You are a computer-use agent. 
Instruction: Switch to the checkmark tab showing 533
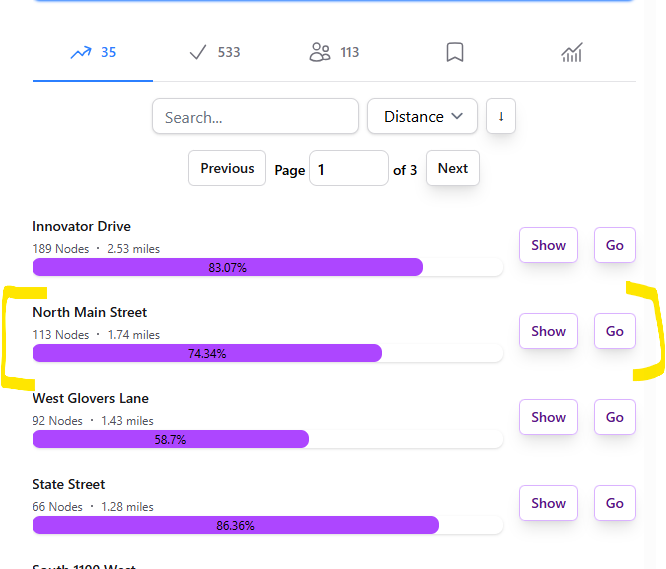tap(214, 53)
